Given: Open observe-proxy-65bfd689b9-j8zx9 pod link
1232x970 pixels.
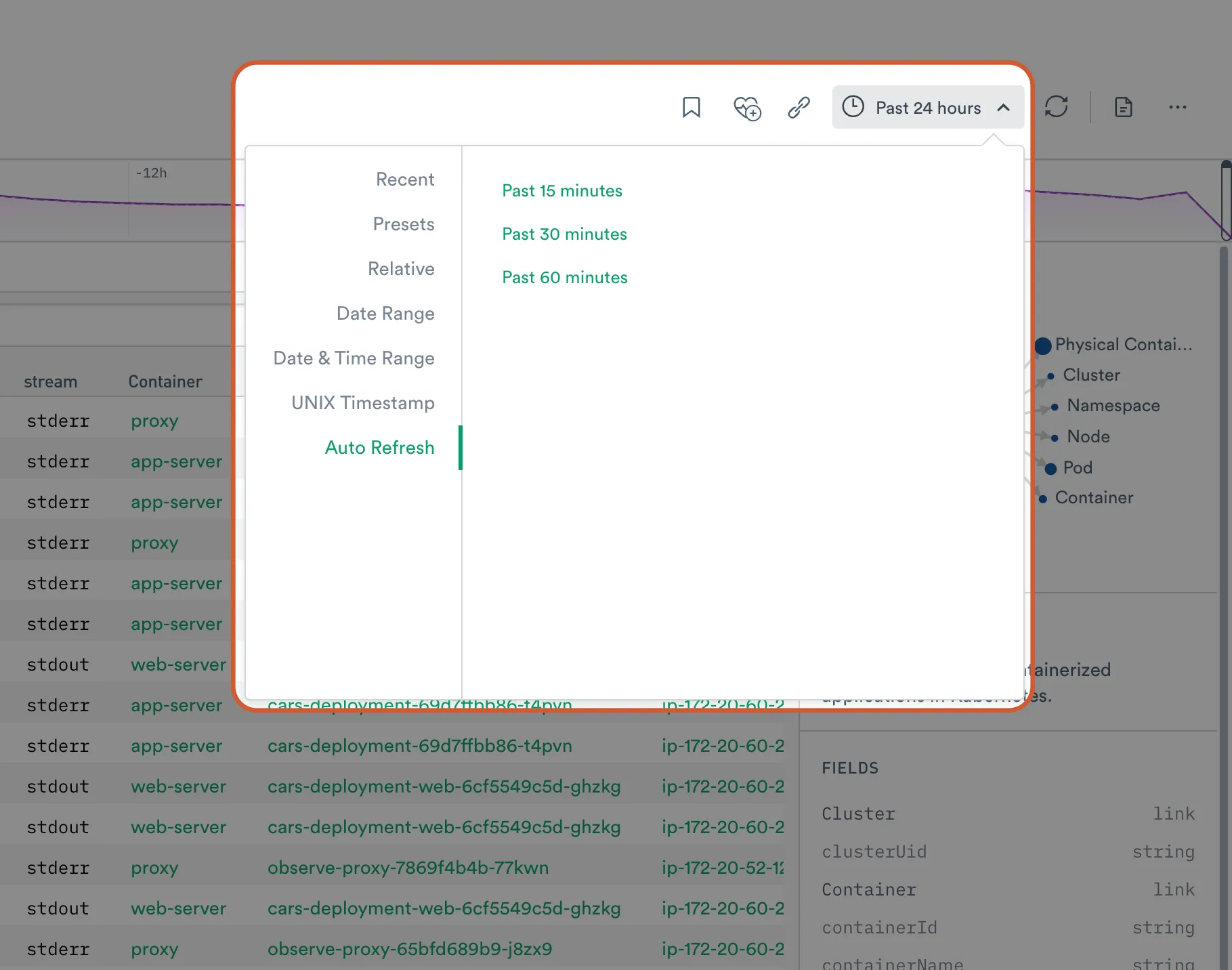Looking at the screenshot, I should pyautogui.click(x=410, y=950).
